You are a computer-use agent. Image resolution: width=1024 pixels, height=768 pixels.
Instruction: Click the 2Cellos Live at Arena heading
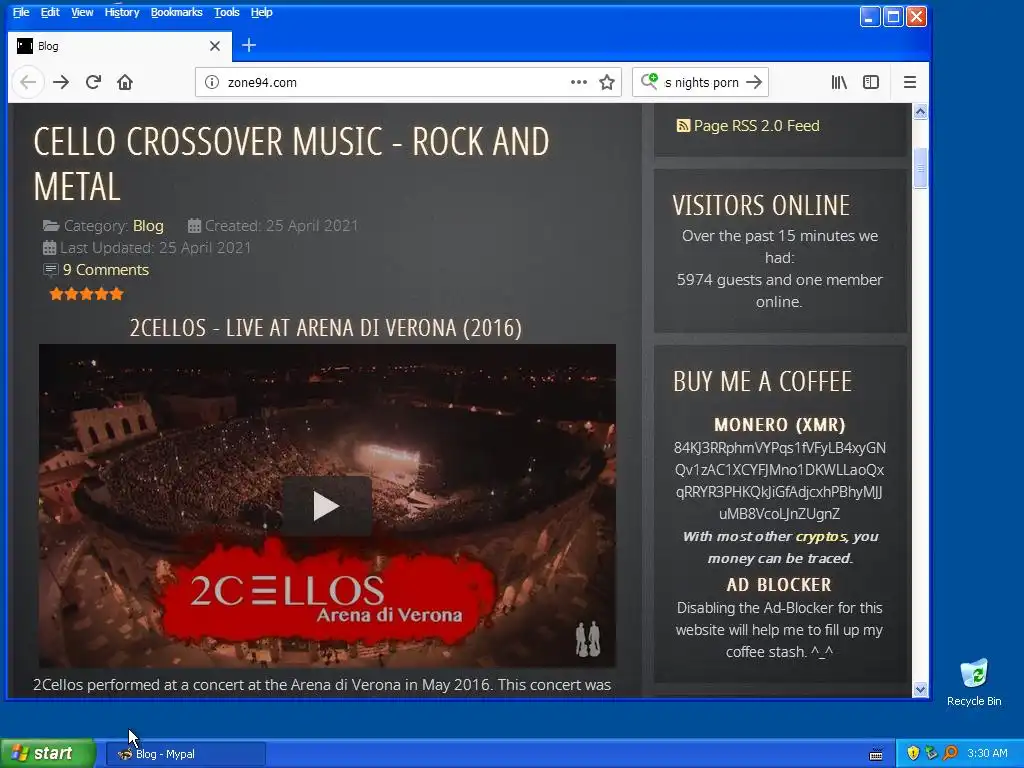(326, 328)
